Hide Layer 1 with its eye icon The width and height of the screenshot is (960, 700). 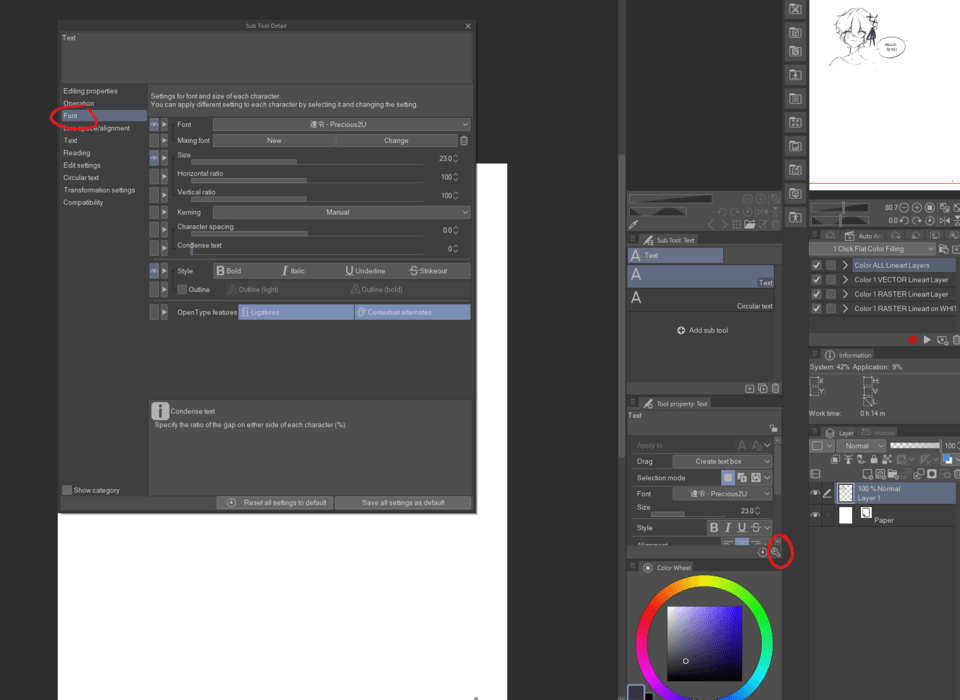[815, 493]
